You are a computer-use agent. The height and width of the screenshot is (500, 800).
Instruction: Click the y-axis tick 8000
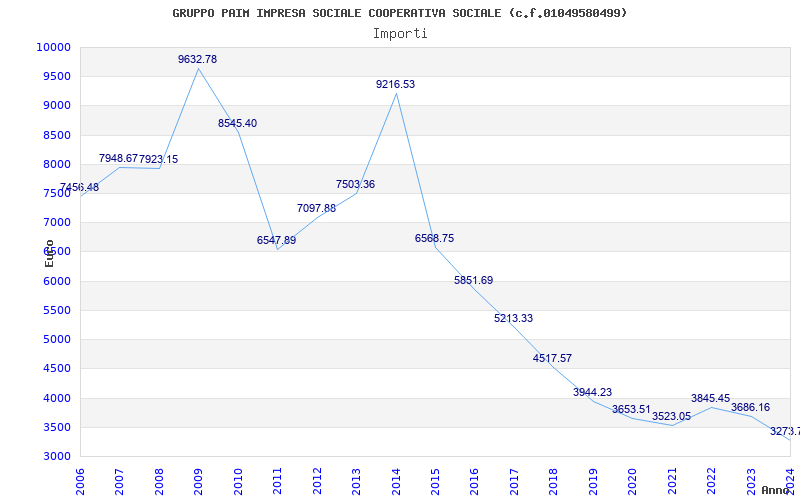pyautogui.click(x=56, y=164)
